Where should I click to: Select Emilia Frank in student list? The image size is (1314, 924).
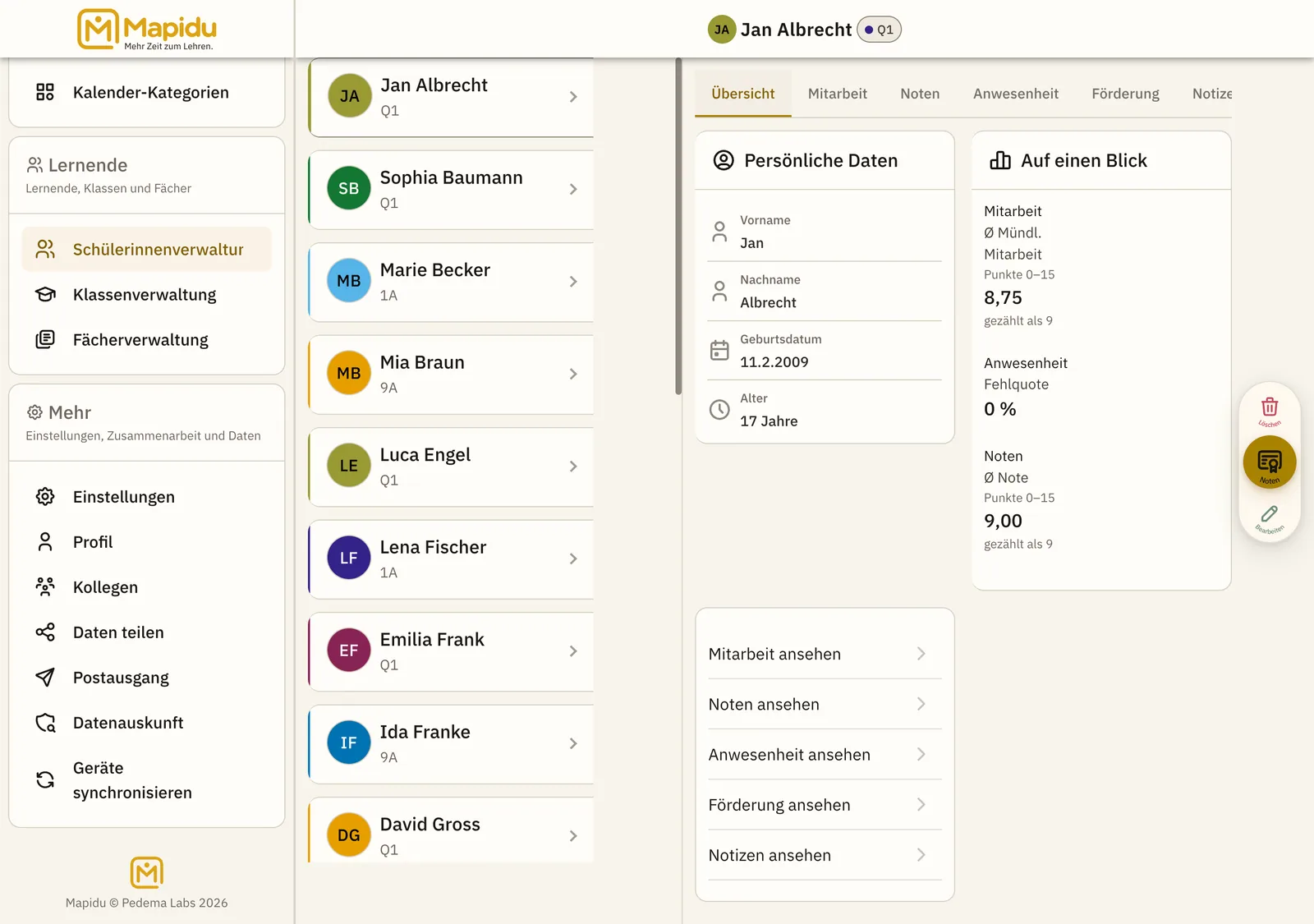[451, 651]
